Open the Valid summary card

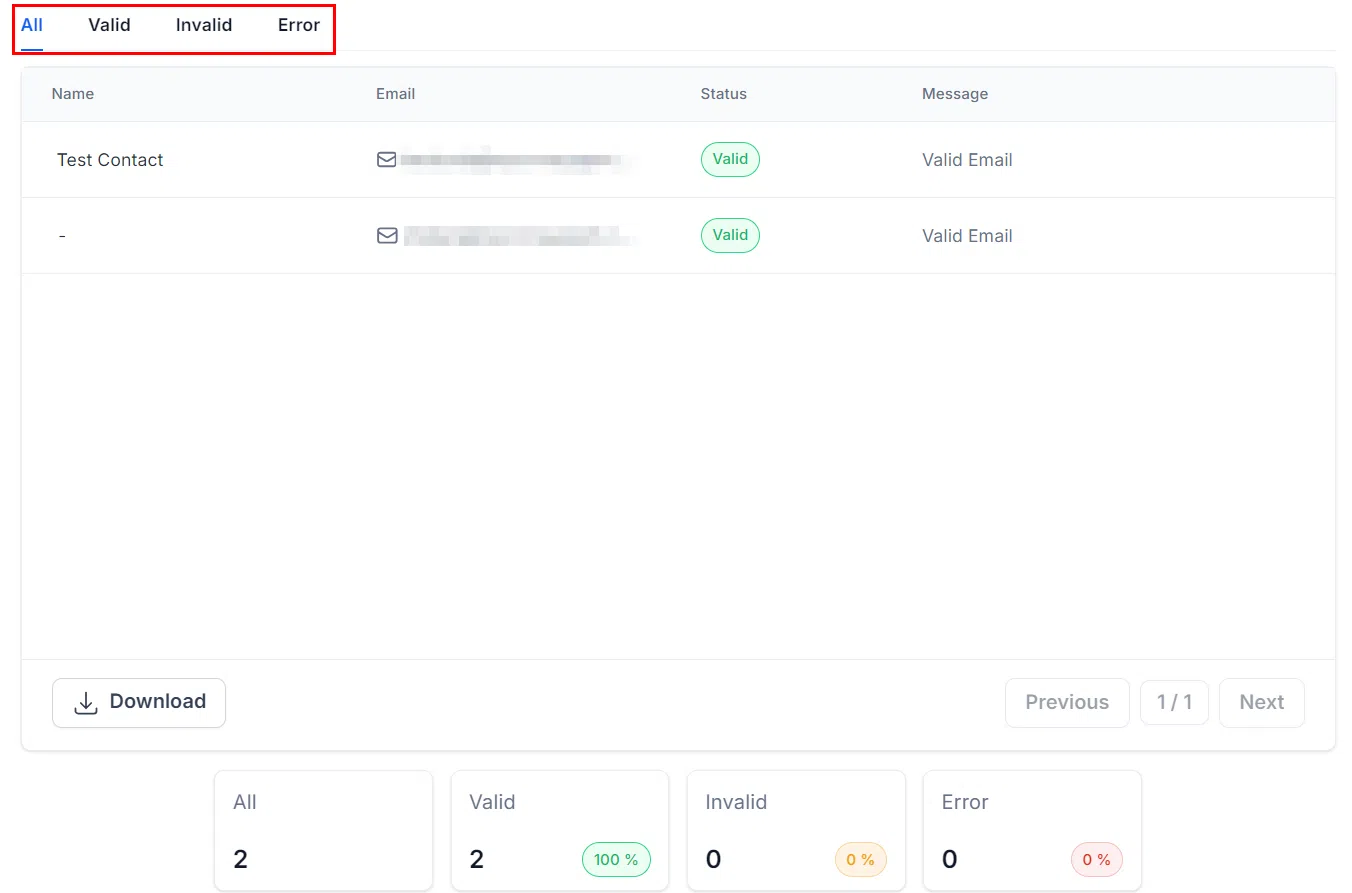pyautogui.click(x=560, y=830)
